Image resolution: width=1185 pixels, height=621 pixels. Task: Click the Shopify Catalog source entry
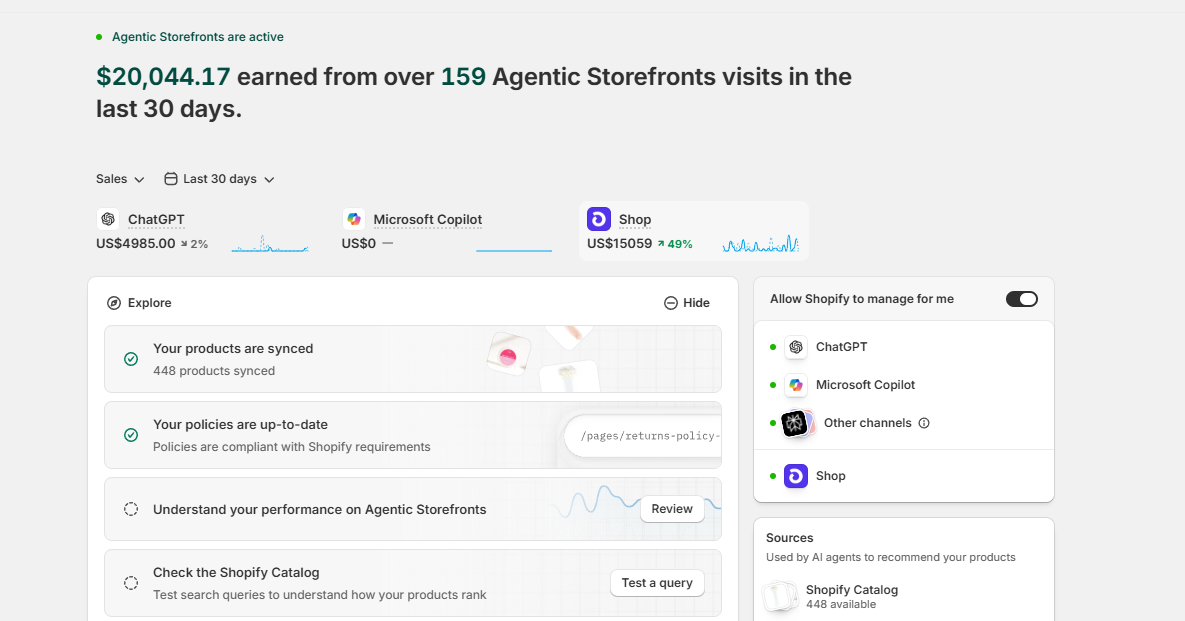click(831, 596)
